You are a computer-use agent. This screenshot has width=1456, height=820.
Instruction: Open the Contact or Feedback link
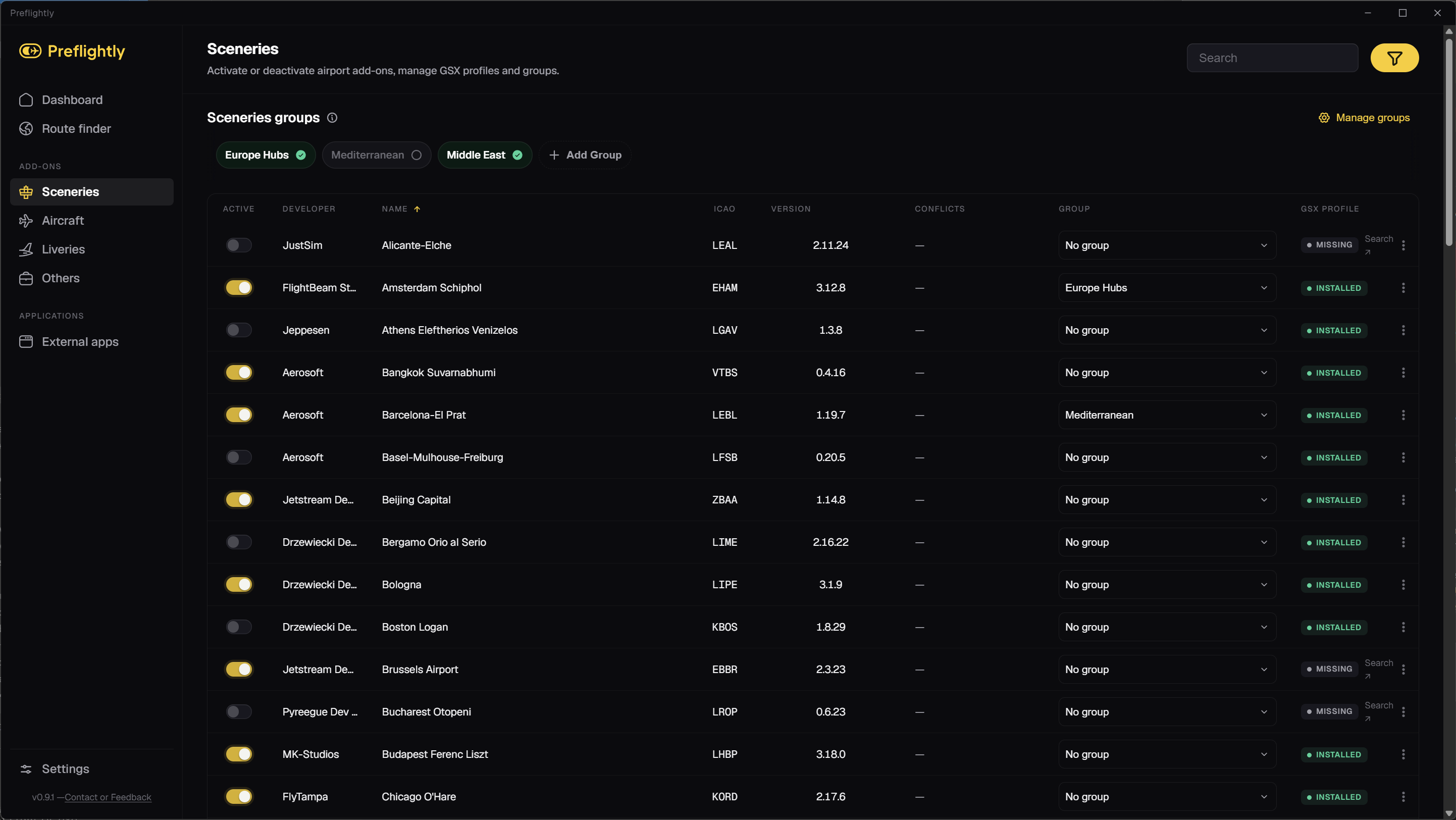click(108, 797)
